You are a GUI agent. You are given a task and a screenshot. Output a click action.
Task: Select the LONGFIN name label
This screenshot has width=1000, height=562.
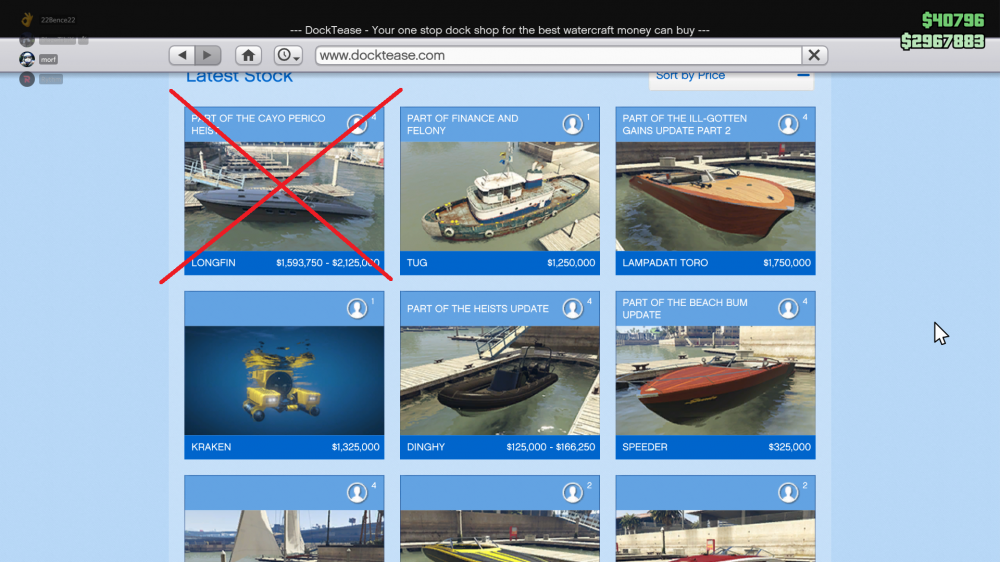(214, 263)
